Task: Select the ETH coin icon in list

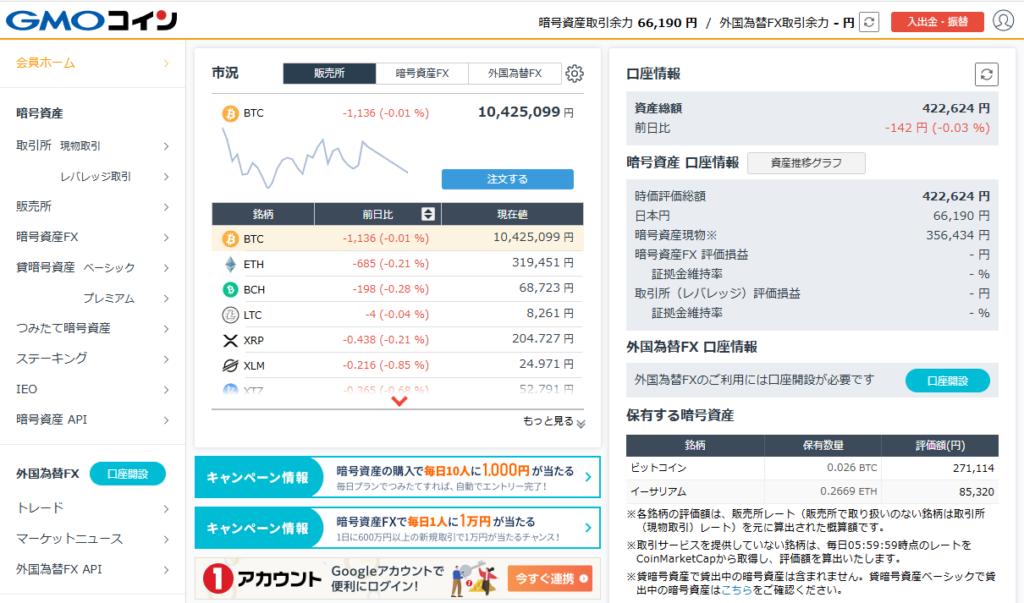Action: (230, 264)
